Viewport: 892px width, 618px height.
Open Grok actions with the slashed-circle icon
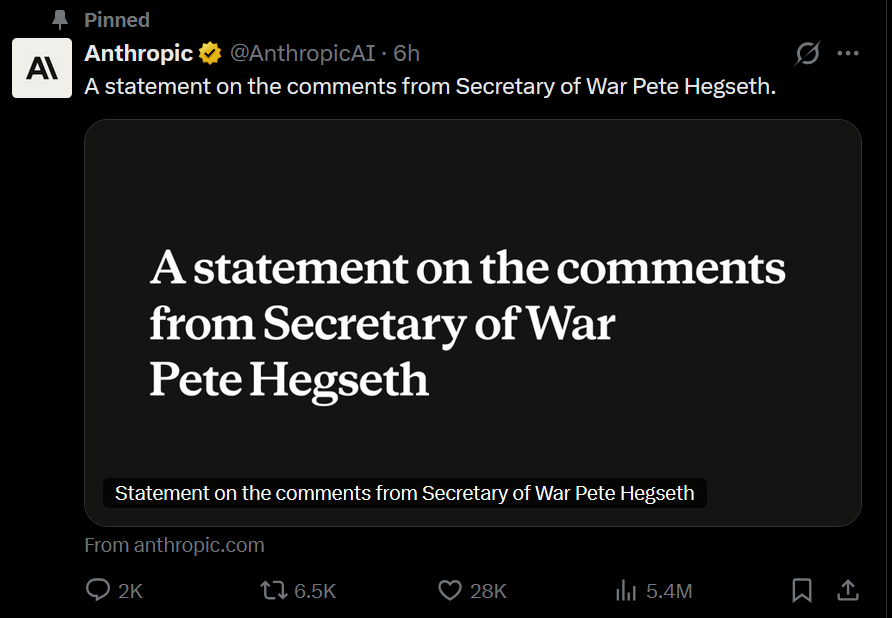[x=806, y=54]
